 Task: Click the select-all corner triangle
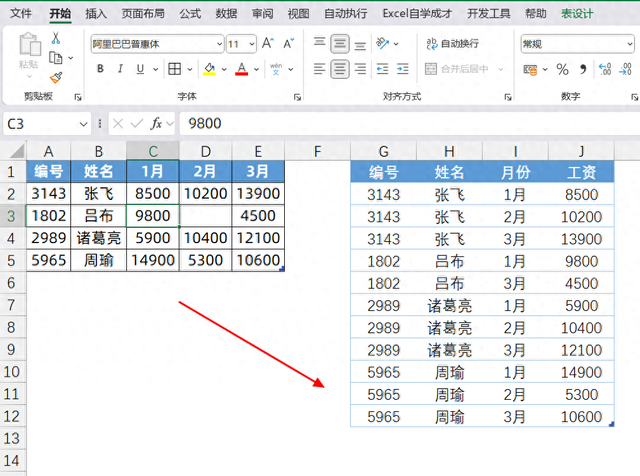pos(16,151)
